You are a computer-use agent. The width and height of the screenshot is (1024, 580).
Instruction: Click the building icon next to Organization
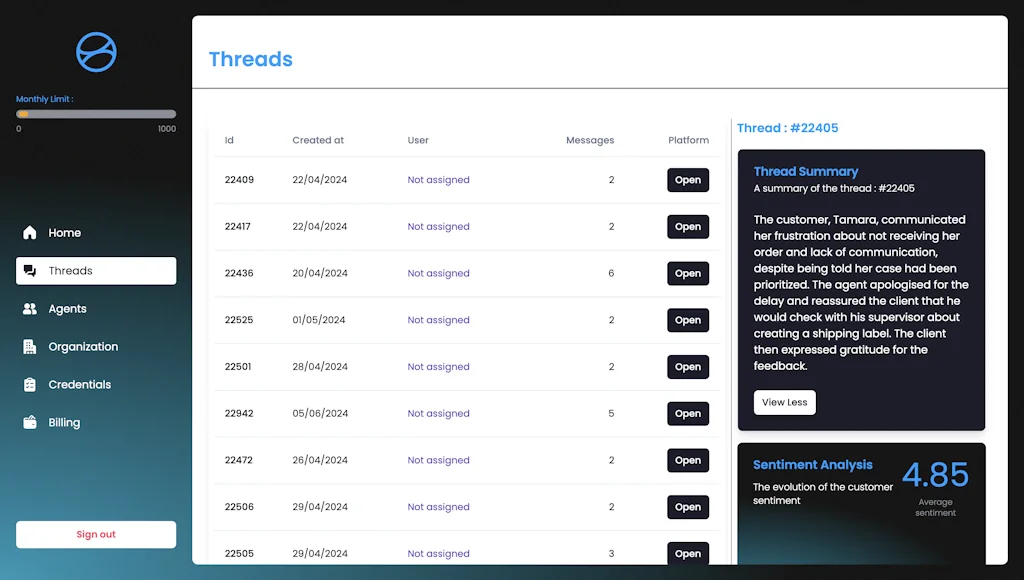(x=31, y=346)
